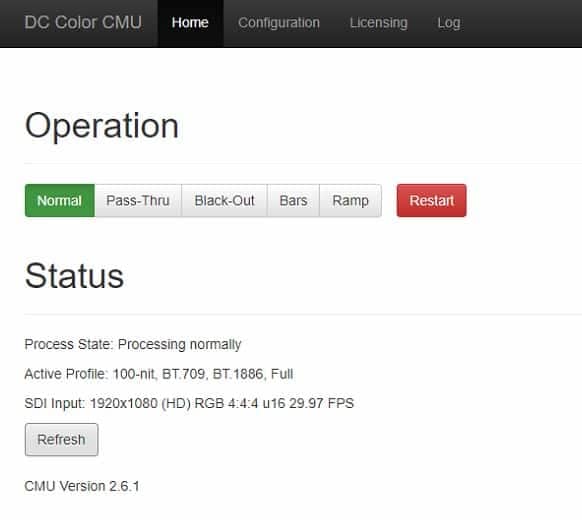Open the Configuration tab

pos(279,23)
